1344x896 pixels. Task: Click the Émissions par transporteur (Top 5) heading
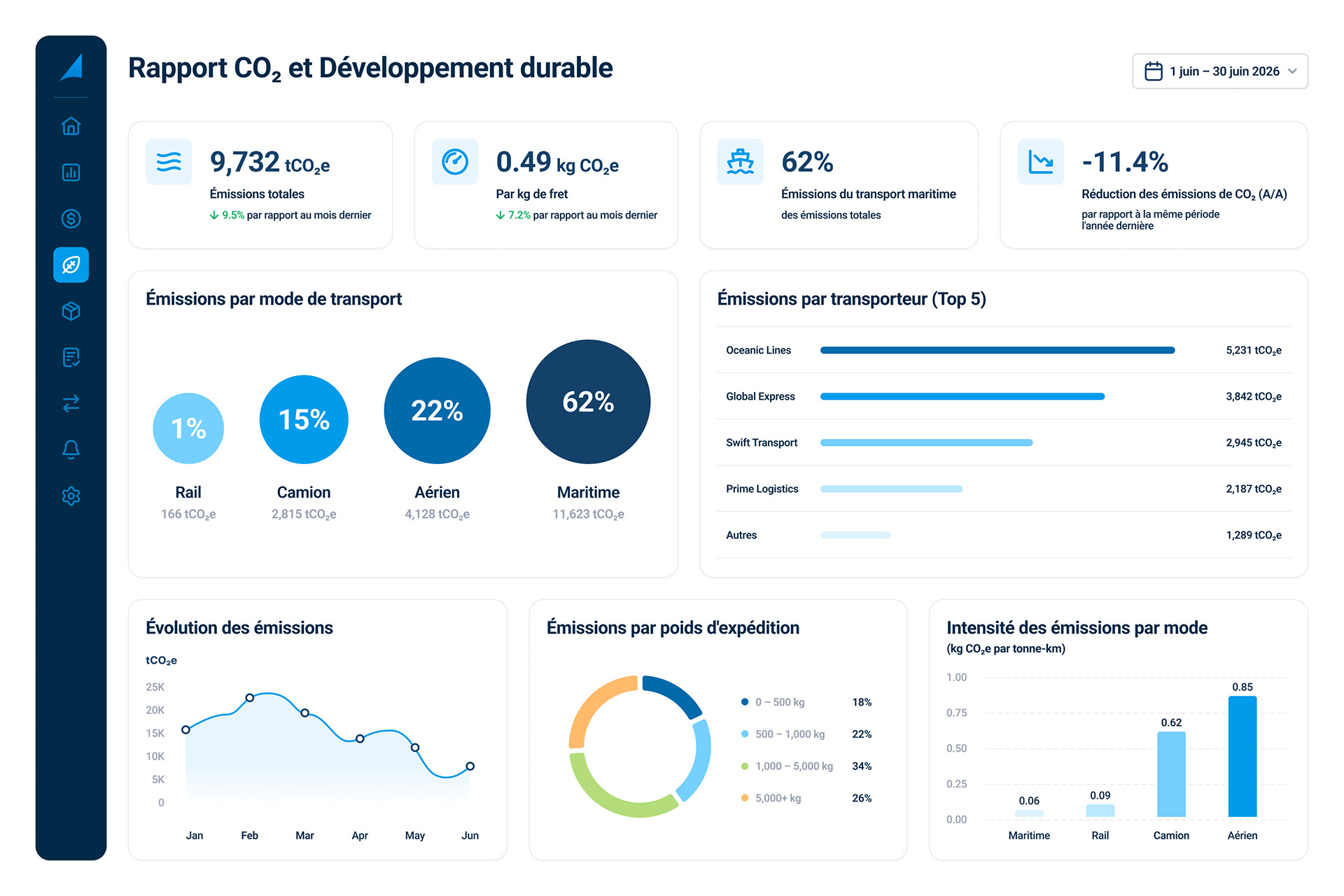851,300
